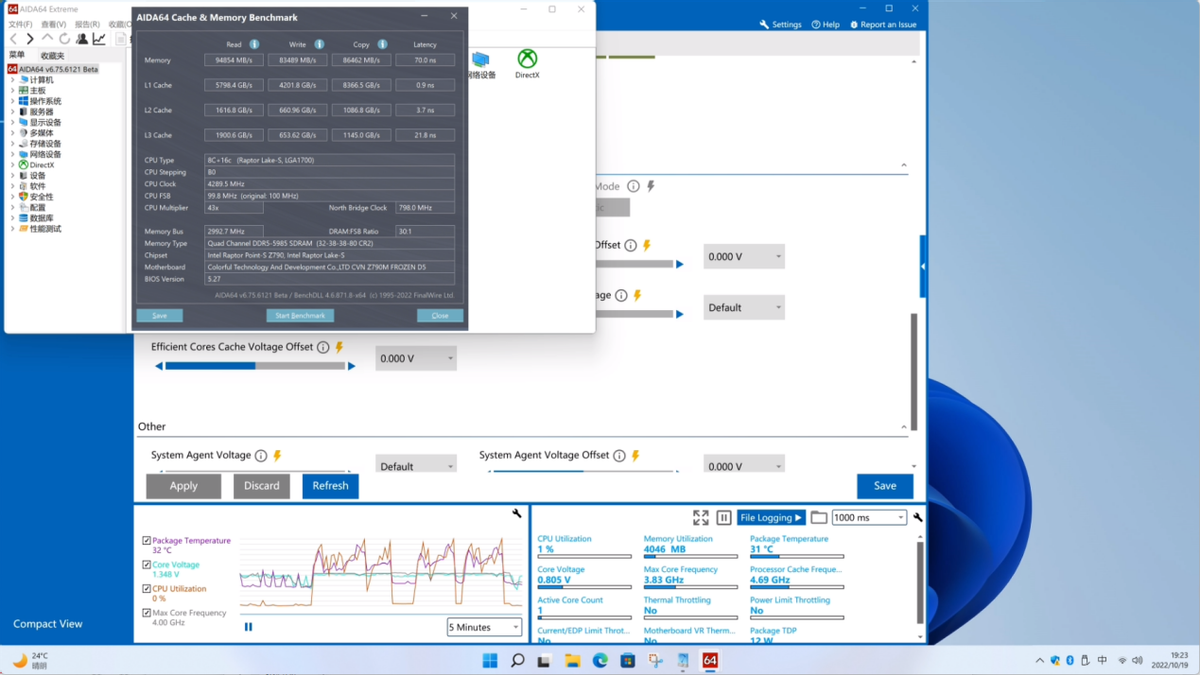
Task: Open File Explorer from taskbar
Action: point(572,660)
